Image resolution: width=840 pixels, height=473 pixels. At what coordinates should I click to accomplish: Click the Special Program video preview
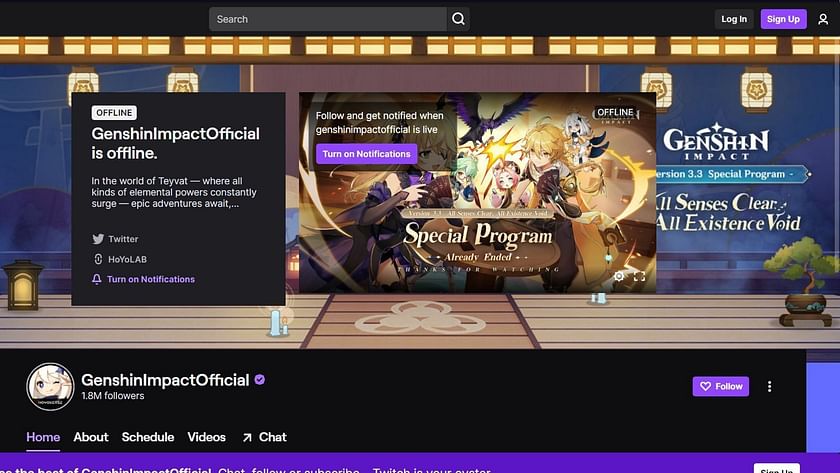(477, 193)
